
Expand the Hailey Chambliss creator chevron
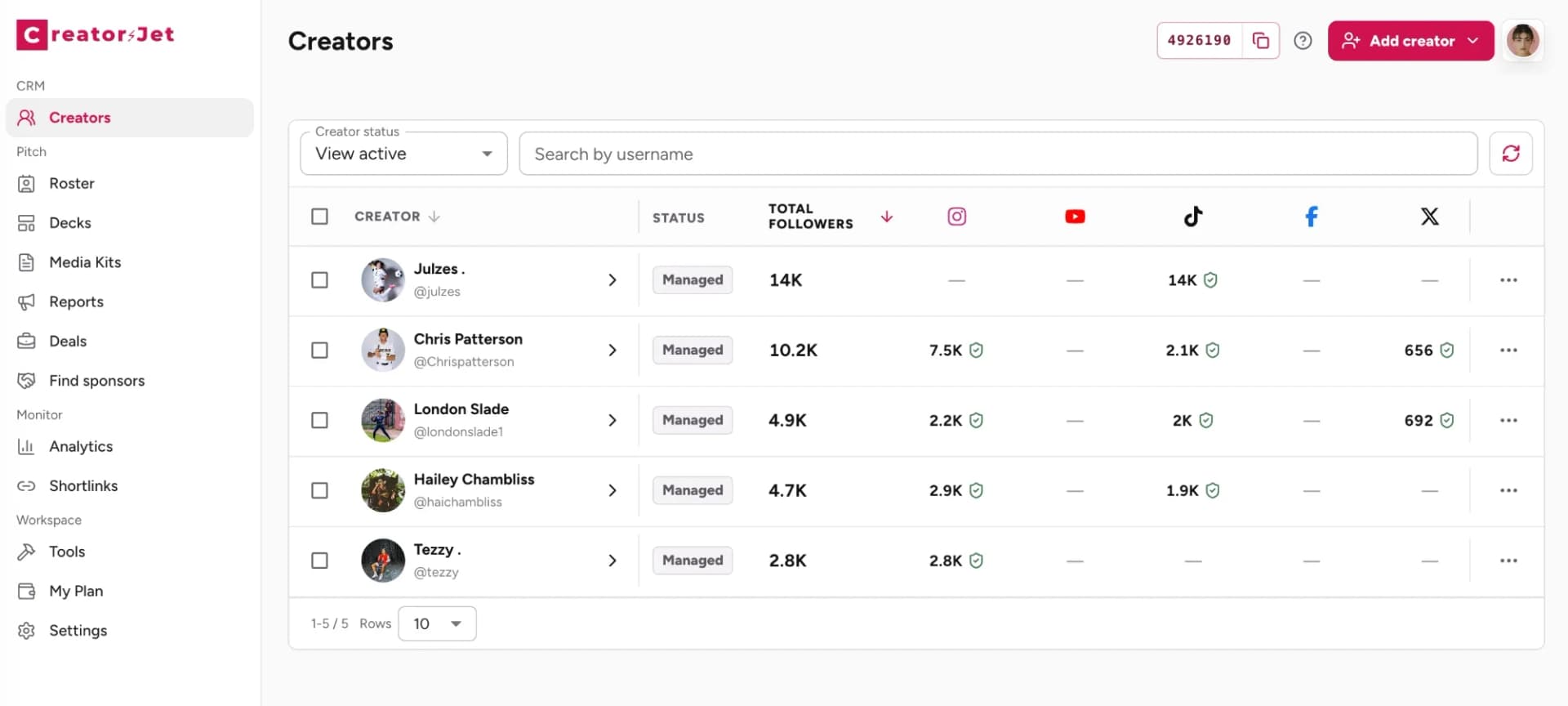[x=612, y=491]
